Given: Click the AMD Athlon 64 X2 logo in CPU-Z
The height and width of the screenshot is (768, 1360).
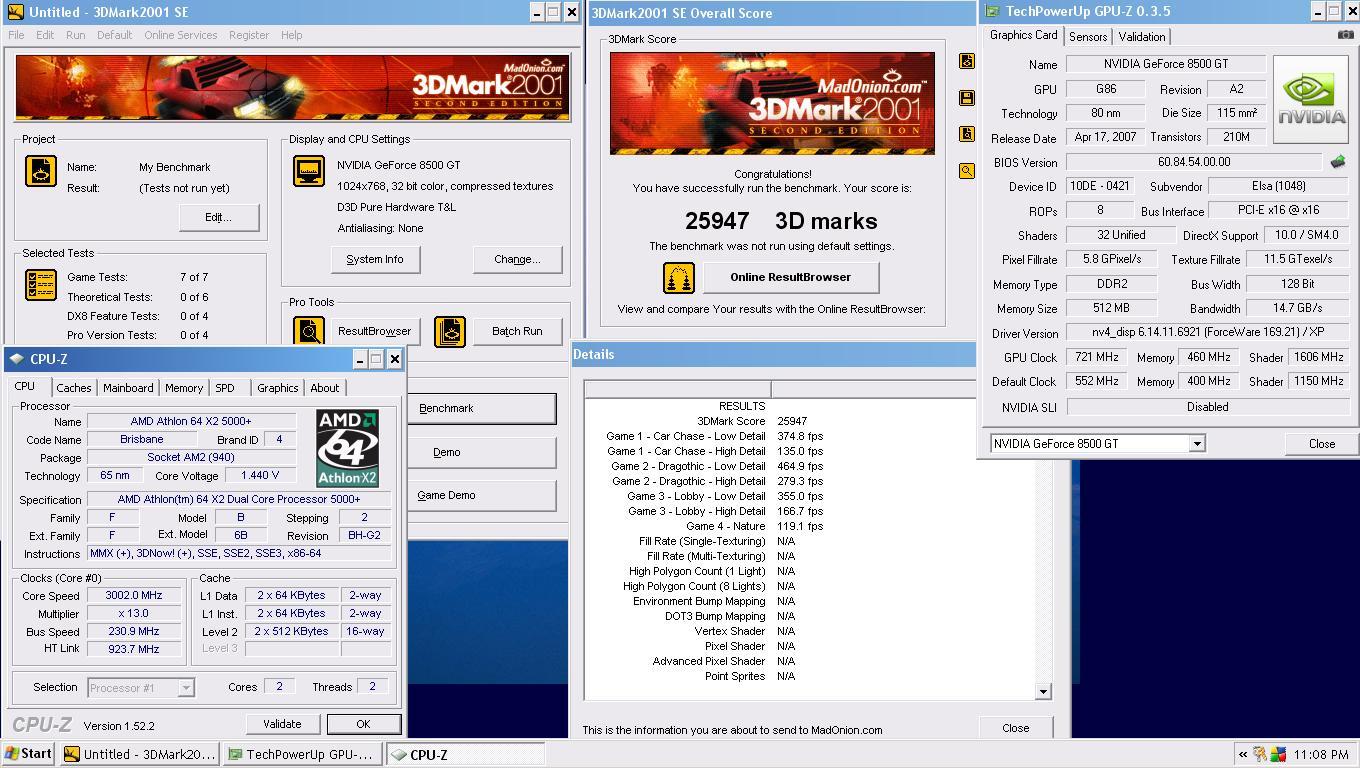Looking at the screenshot, I should (347, 448).
